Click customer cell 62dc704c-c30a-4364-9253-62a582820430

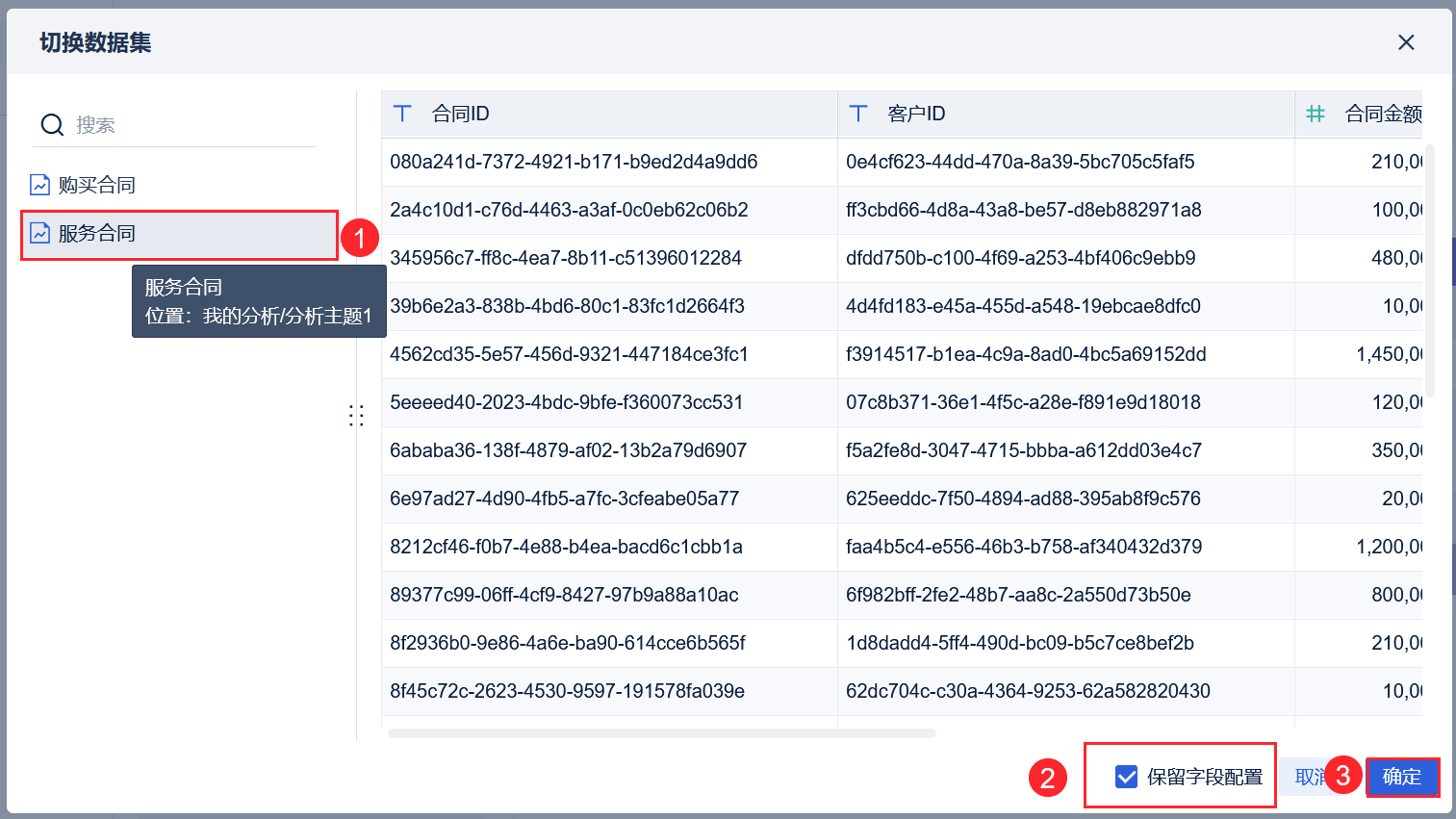click(x=1066, y=691)
